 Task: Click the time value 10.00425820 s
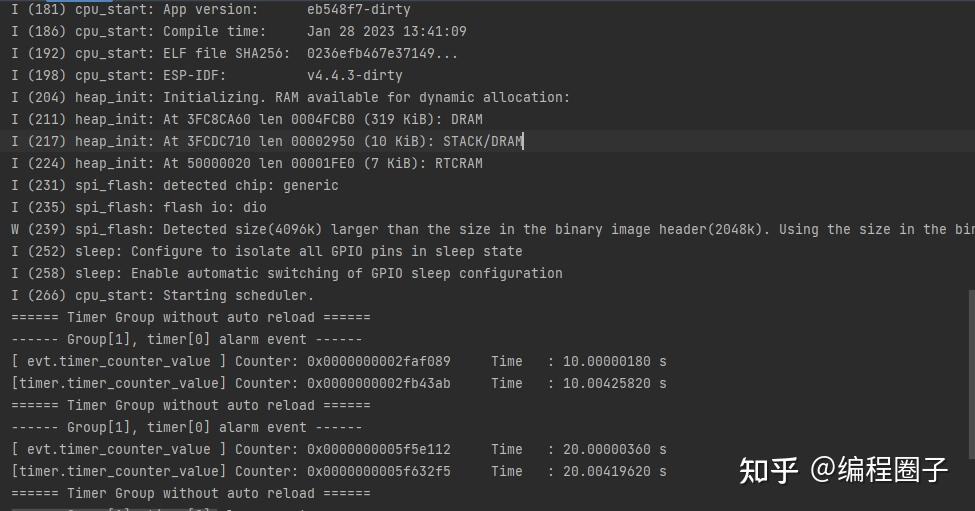[x=607, y=383]
